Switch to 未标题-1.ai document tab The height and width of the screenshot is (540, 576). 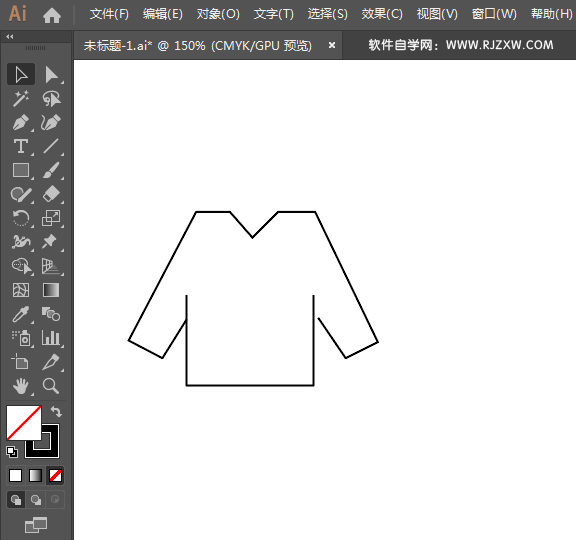(198, 46)
